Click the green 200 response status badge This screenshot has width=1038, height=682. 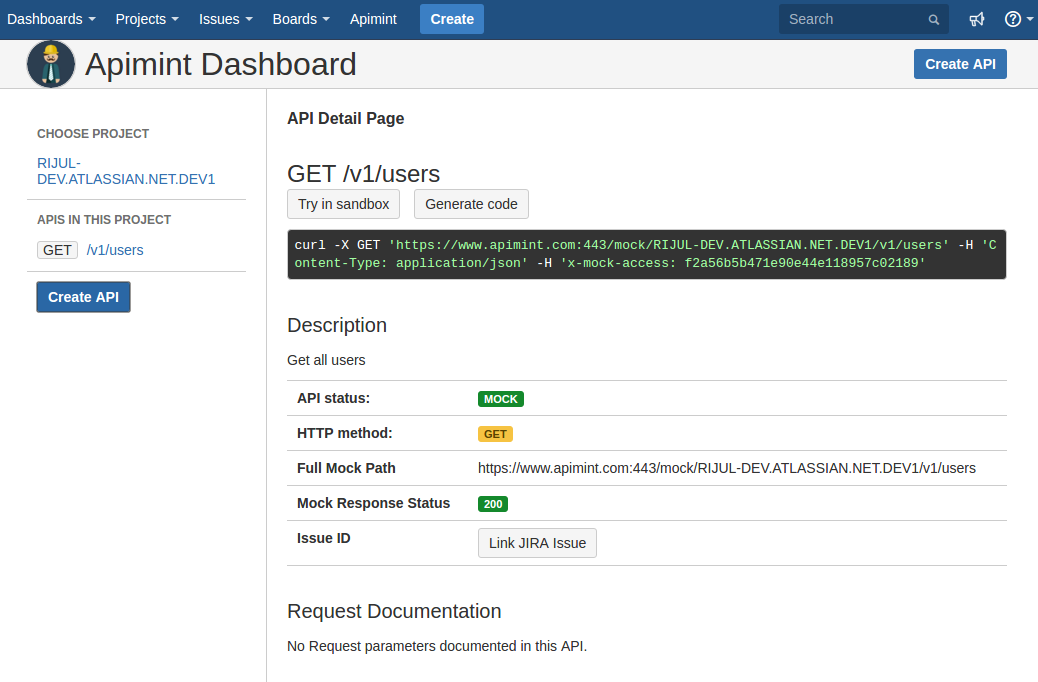493,504
